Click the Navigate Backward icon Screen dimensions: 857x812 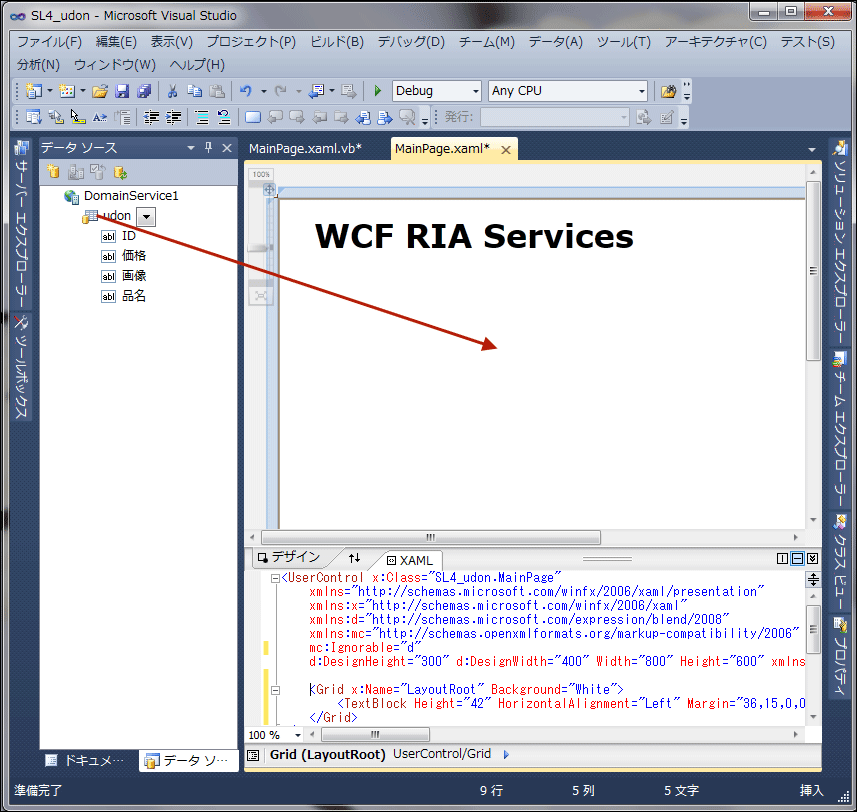coord(316,91)
